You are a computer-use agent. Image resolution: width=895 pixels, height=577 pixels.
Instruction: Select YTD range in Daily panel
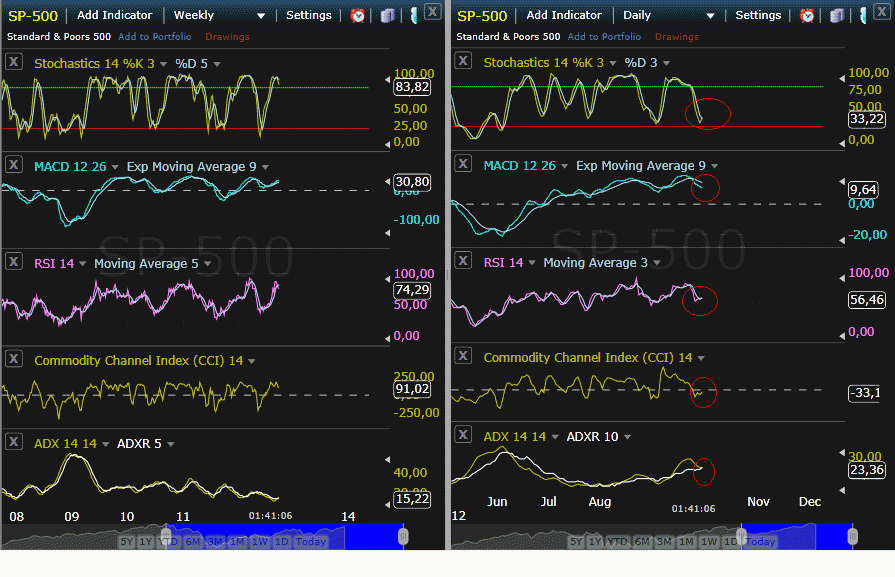pyautogui.click(x=618, y=542)
